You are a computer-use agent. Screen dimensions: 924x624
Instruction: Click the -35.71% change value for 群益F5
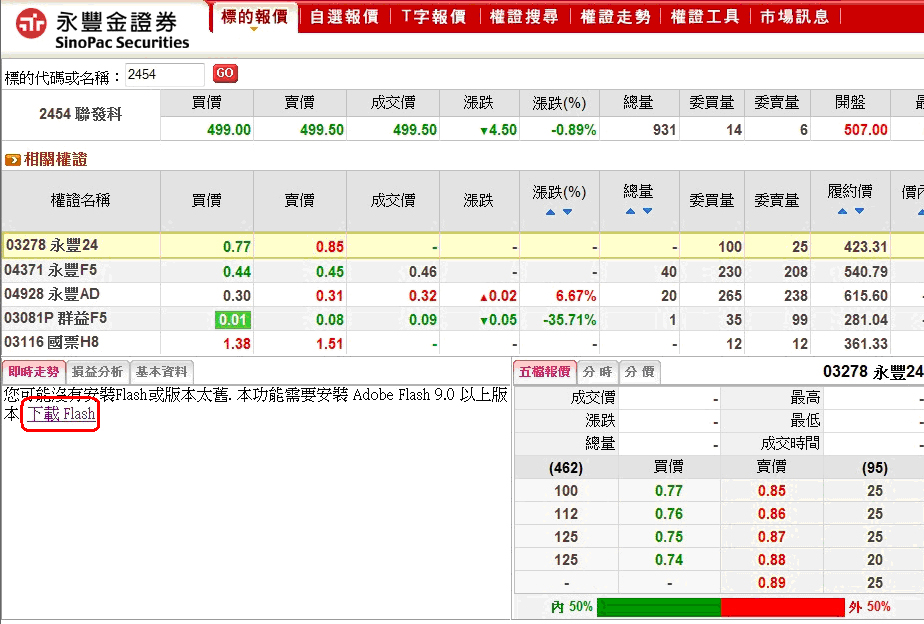(569, 320)
